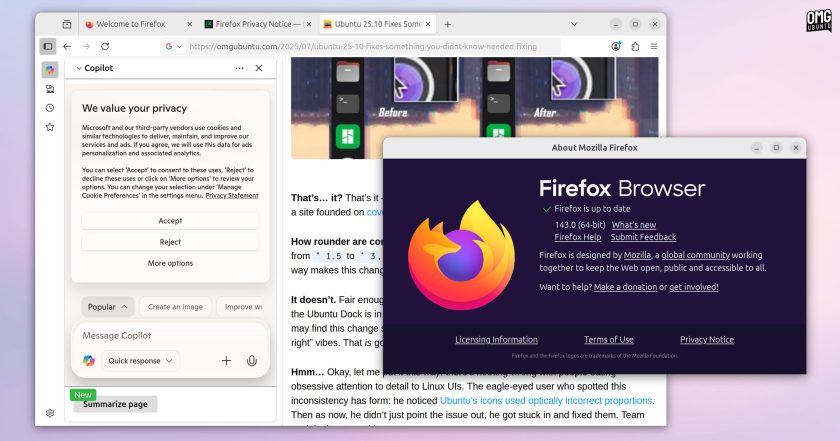The width and height of the screenshot is (840, 441).
Task: Open the What's new link
Action: (x=634, y=225)
